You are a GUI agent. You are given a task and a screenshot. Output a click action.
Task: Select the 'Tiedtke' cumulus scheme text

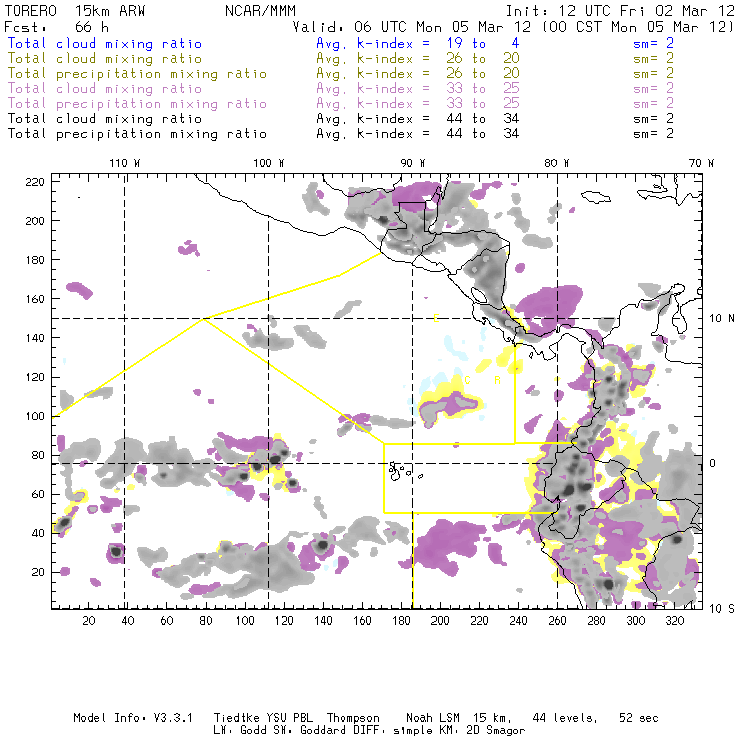point(236,718)
